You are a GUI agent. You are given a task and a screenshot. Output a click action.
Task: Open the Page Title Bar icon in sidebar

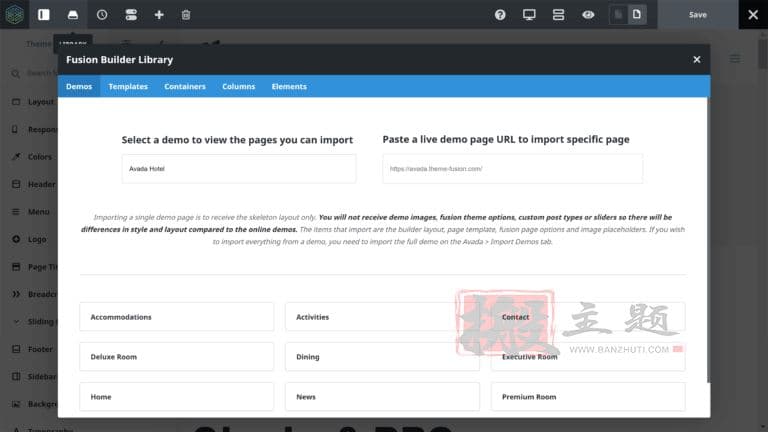[x=16, y=266]
